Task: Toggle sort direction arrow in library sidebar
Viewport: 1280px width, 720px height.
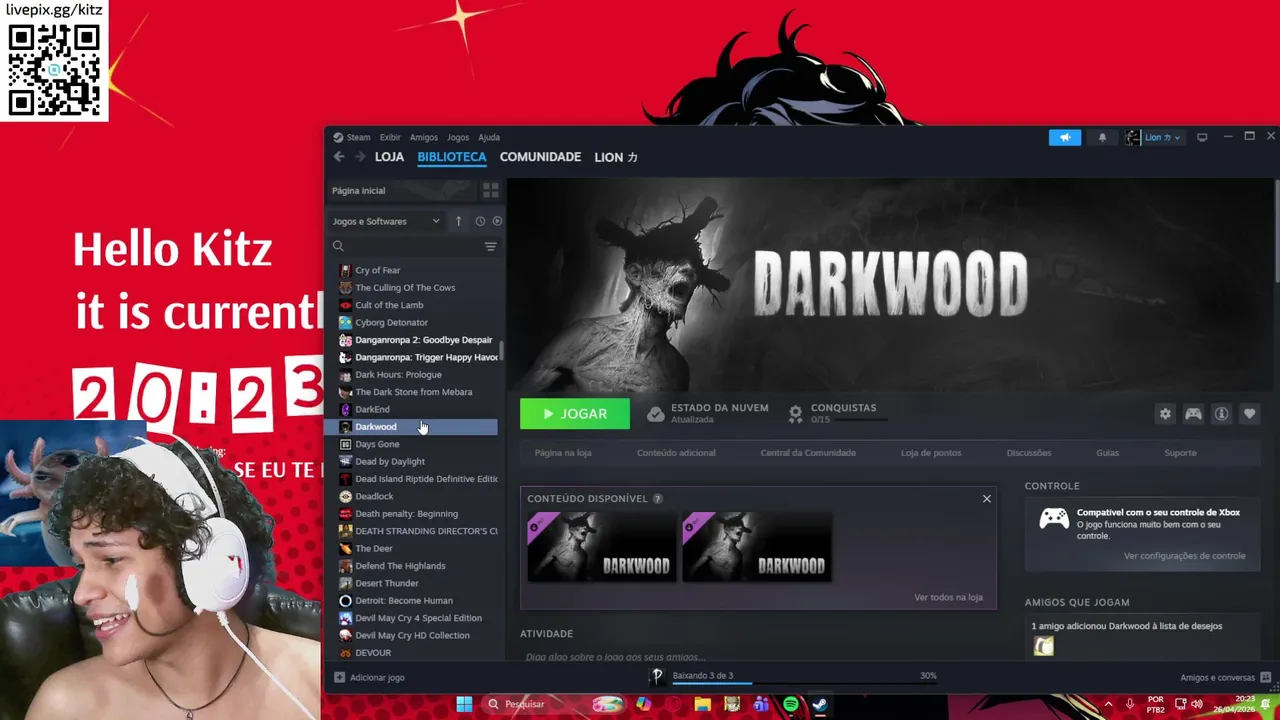Action: point(458,221)
